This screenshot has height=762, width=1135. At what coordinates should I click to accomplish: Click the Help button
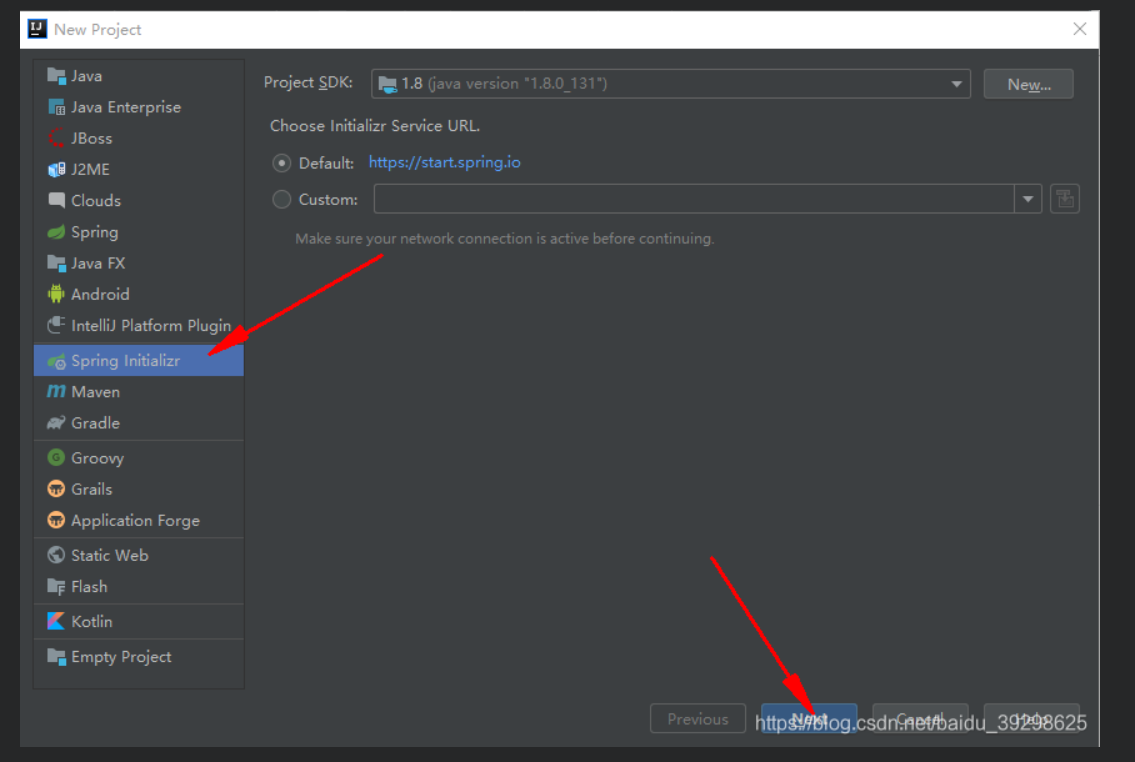click(x=1031, y=719)
